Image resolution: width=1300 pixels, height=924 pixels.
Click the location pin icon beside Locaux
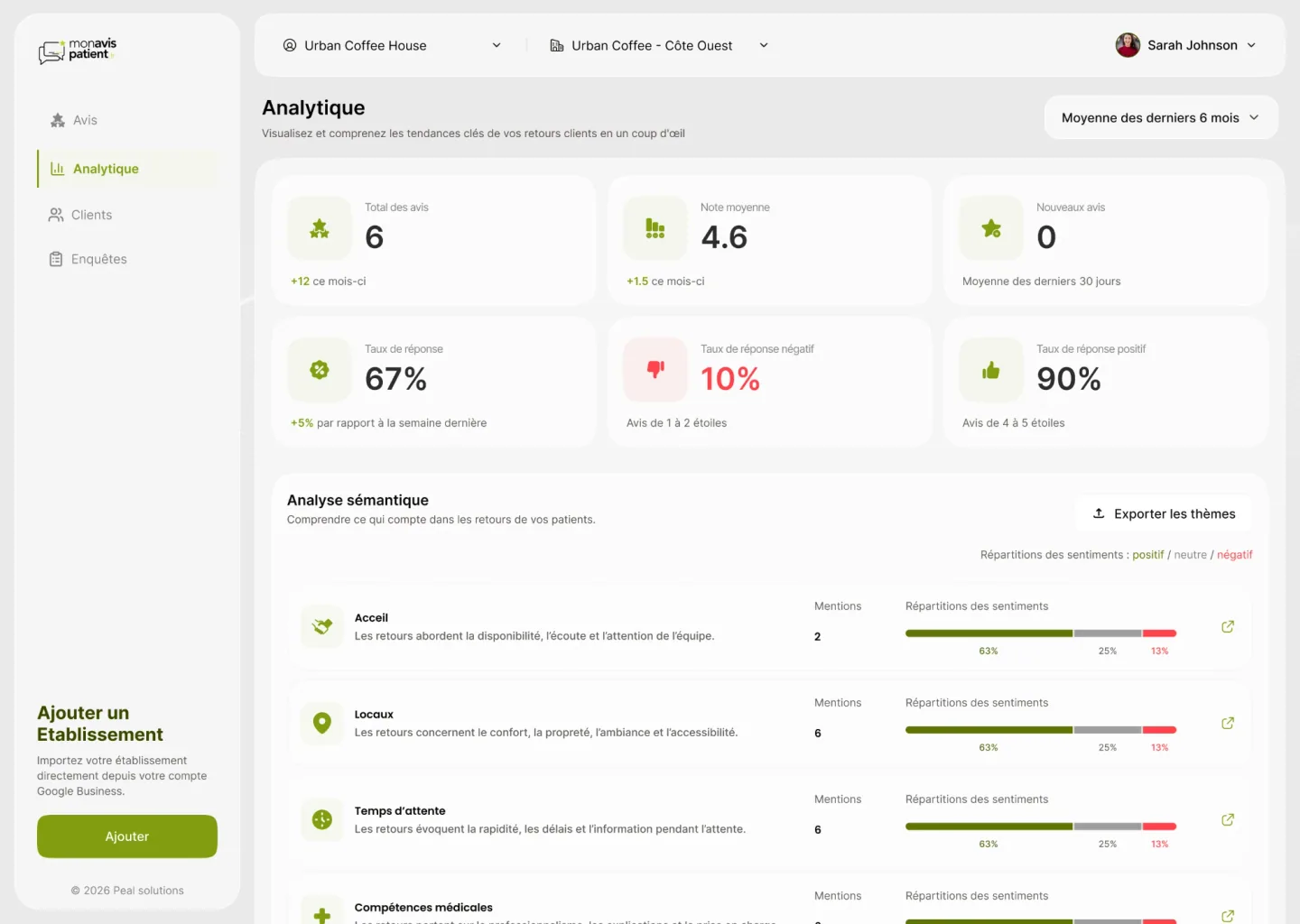322,723
